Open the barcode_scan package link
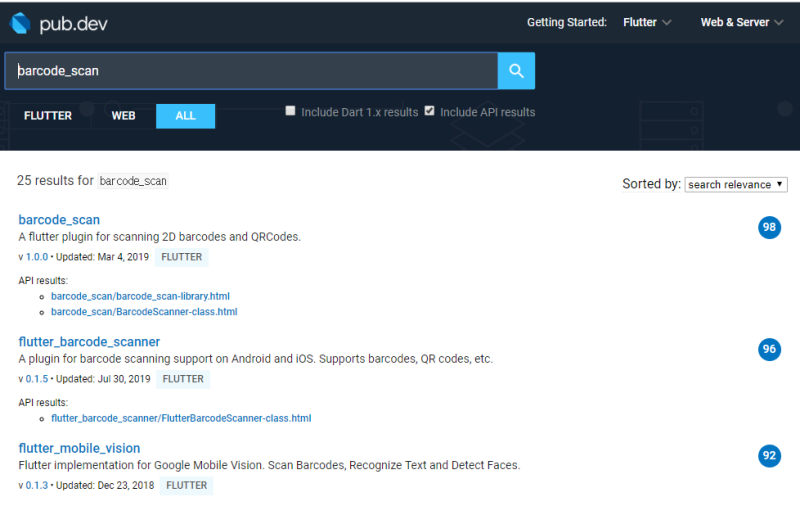Screen dimensions: 800x515 point(59,220)
